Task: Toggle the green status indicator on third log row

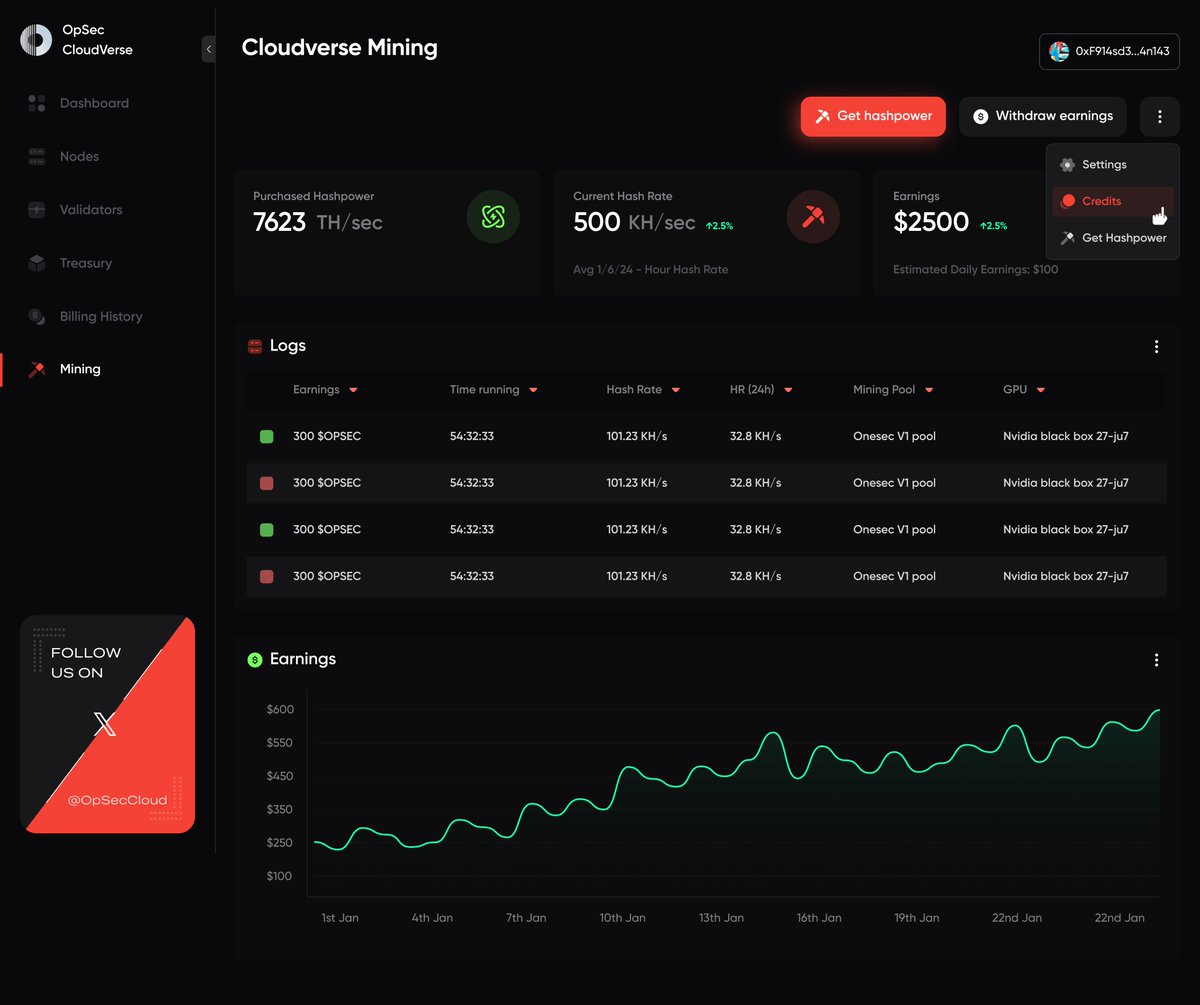Action: point(267,529)
